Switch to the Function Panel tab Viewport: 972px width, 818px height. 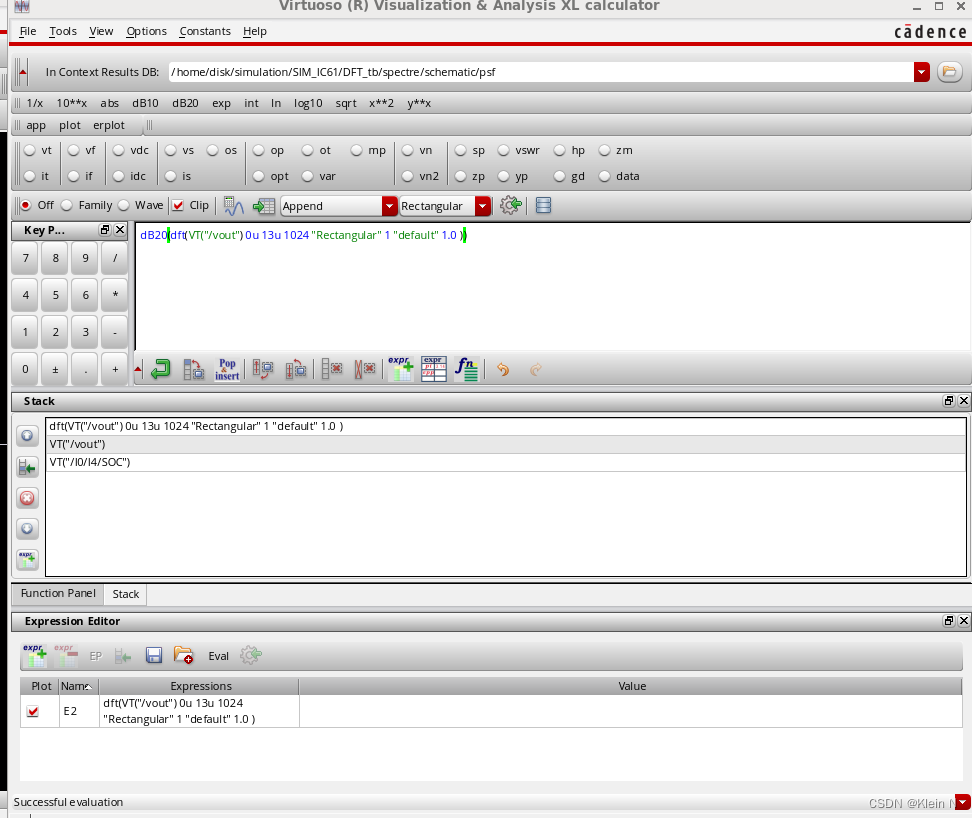58,594
